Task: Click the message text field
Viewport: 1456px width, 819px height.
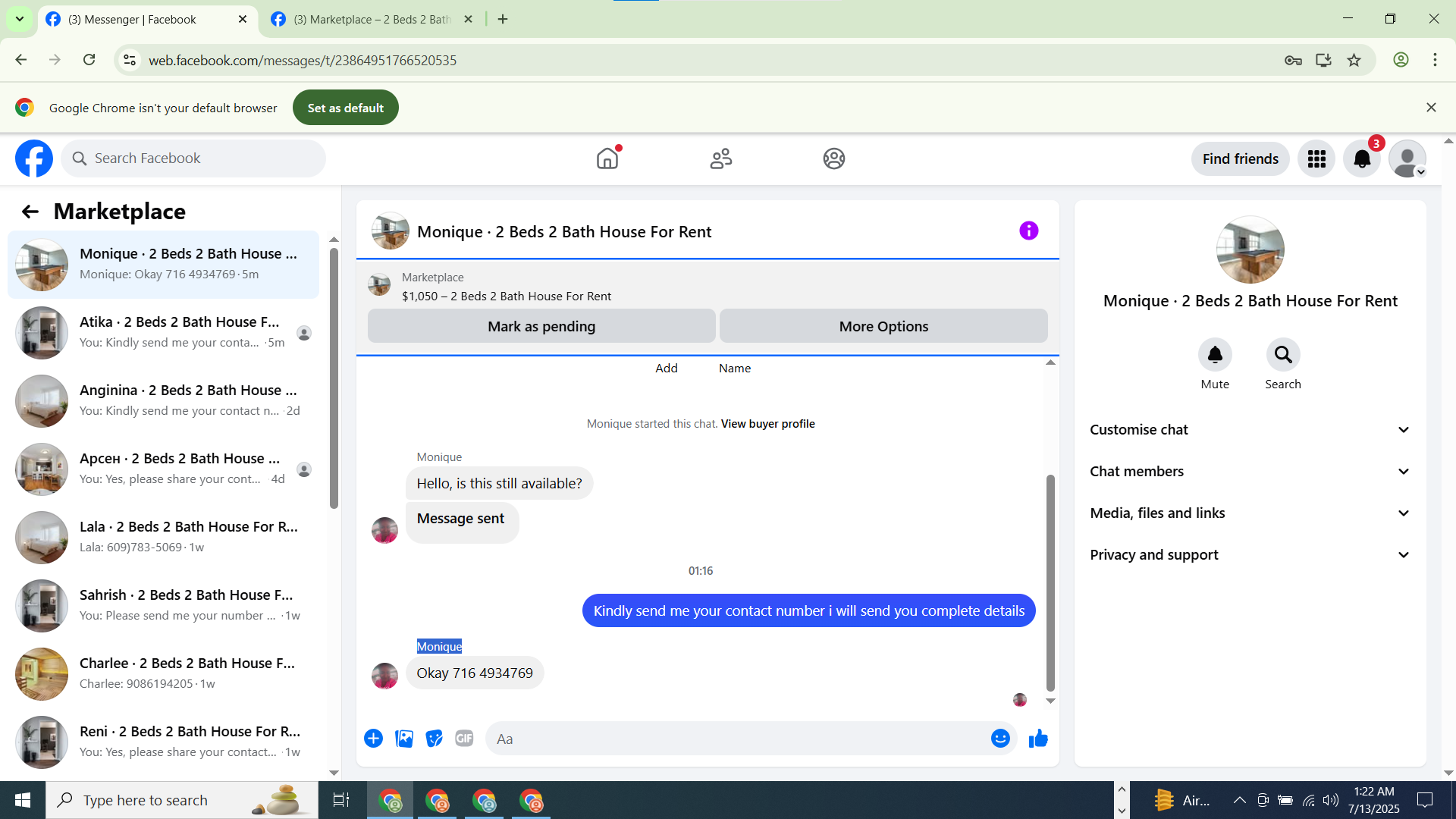Action: (x=736, y=739)
